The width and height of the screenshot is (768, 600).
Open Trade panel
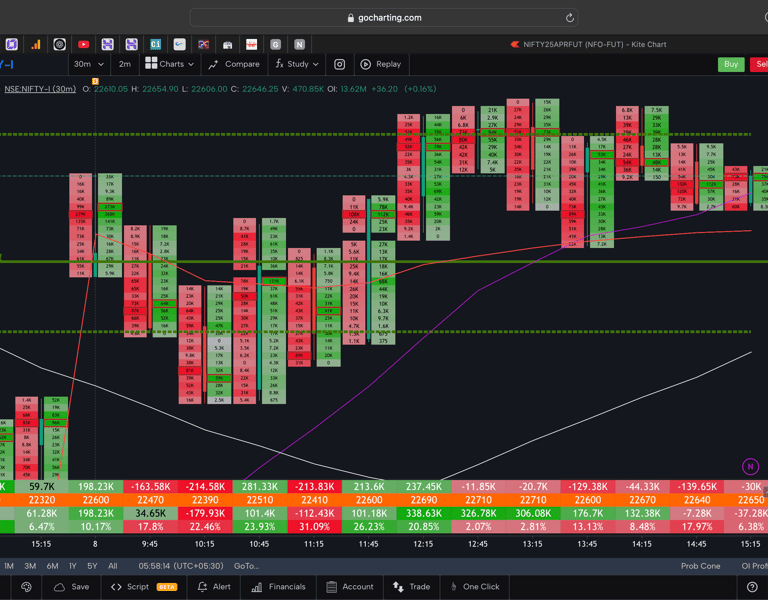(411, 587)
